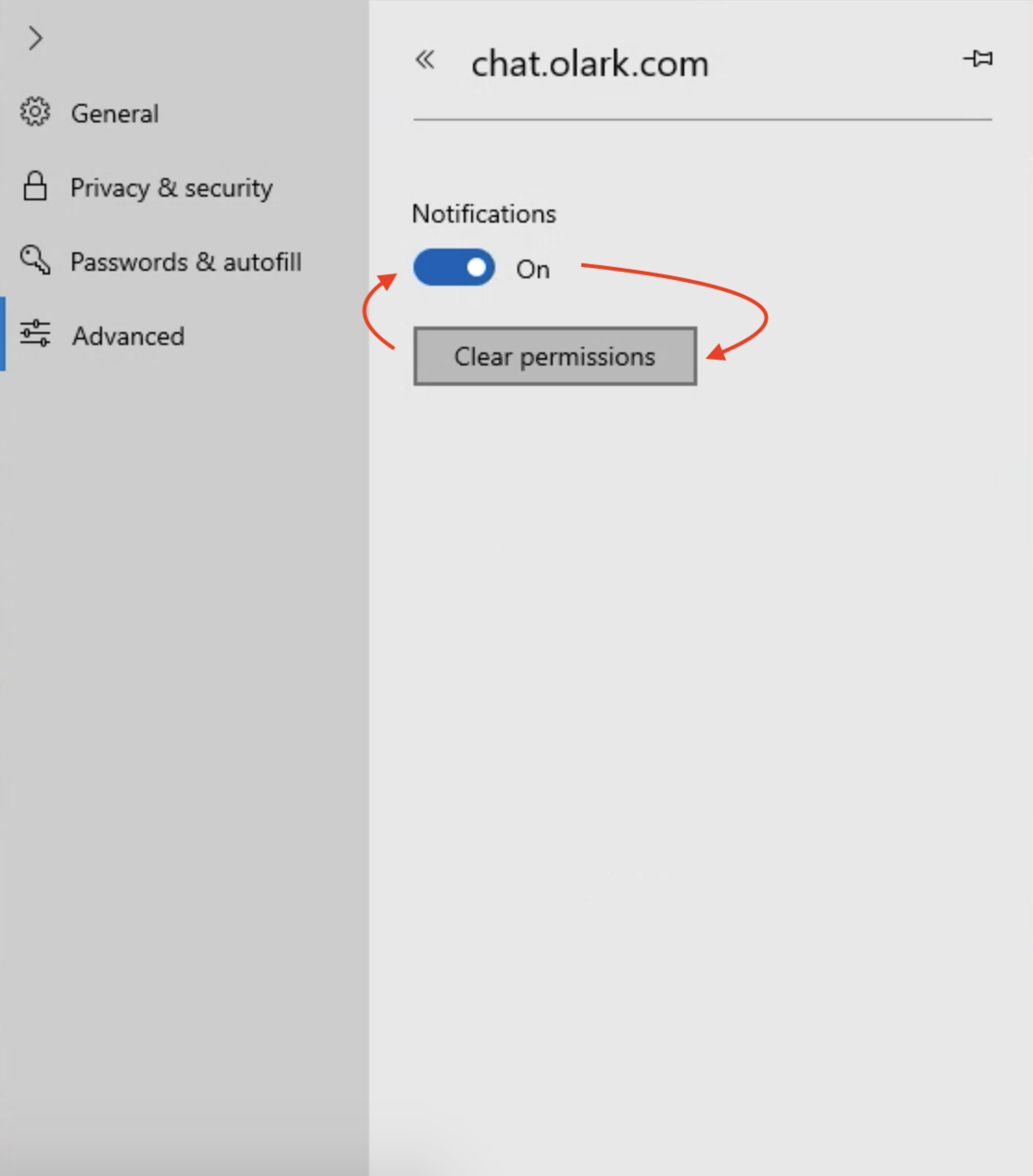
Task: Click the pin icon in the top-right corner
Action: click(x=978, y=58)
